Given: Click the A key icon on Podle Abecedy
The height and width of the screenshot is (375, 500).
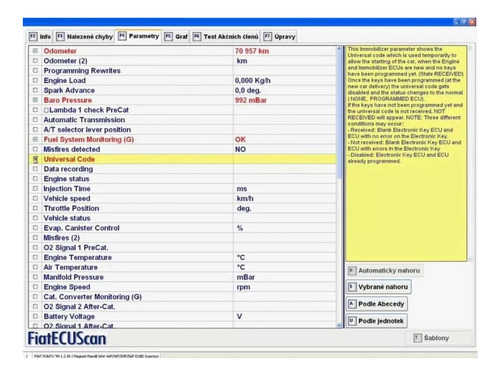Looking at the screenshot, I should 352,304.
